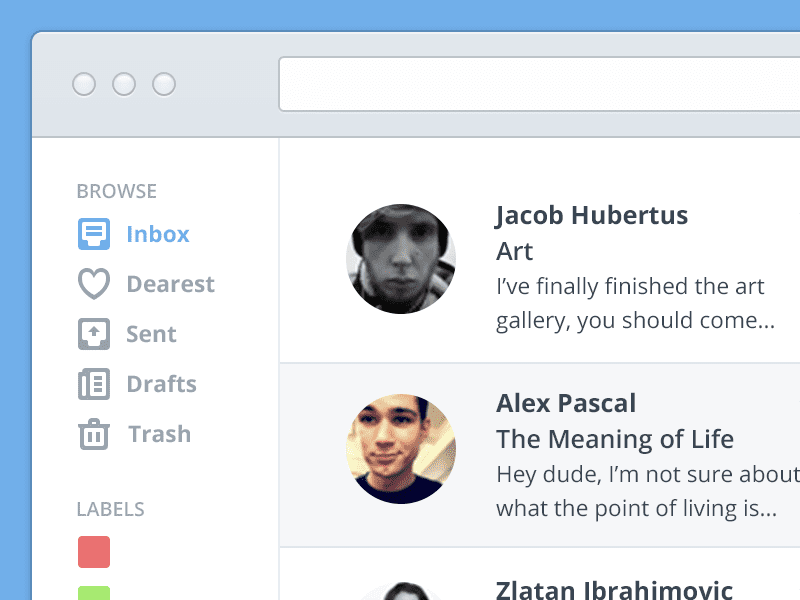The height and width of the screenshot is (600, 800).
Task: Click the Dearest heart icon
Action: point(94,283)
